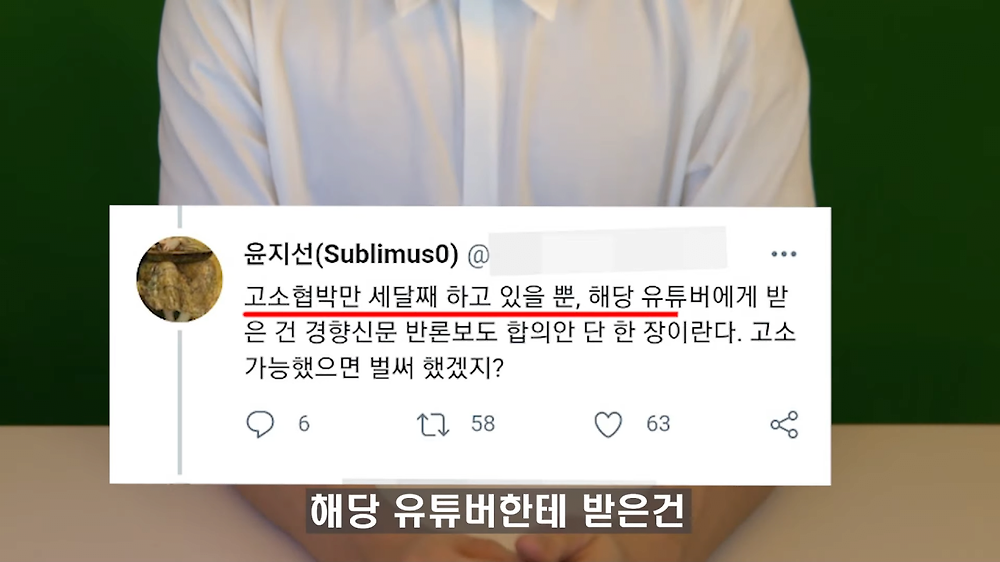This screenshot has width=1000, height=562.
Task: Open the round profile avatar picture
Action: coord(179,279)
